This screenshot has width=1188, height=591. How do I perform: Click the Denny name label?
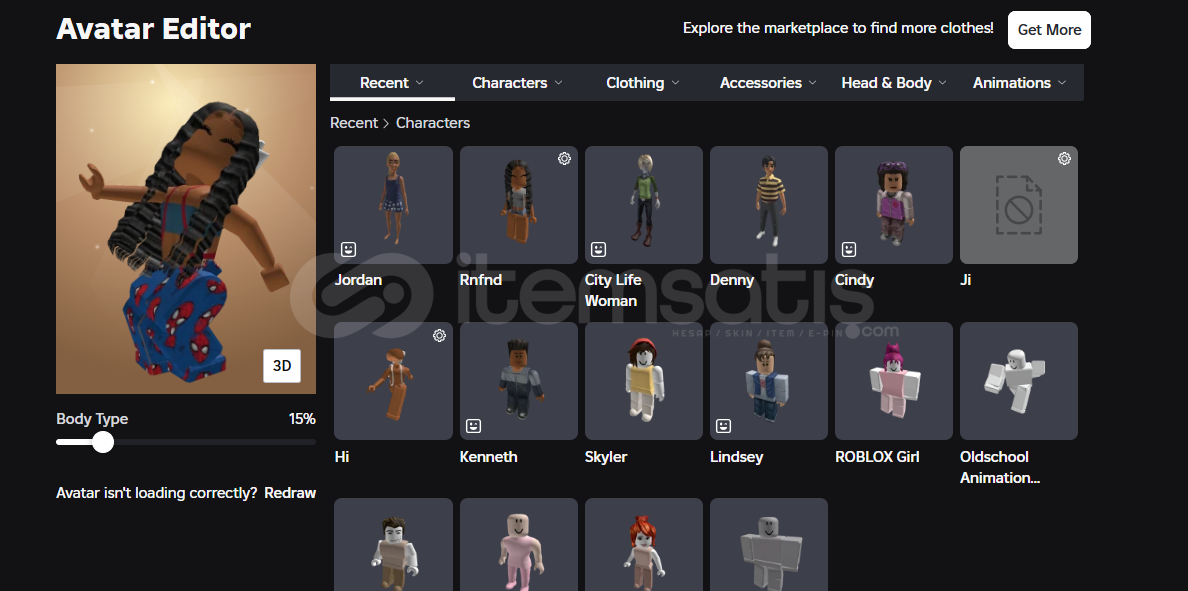tap(732, 280)
